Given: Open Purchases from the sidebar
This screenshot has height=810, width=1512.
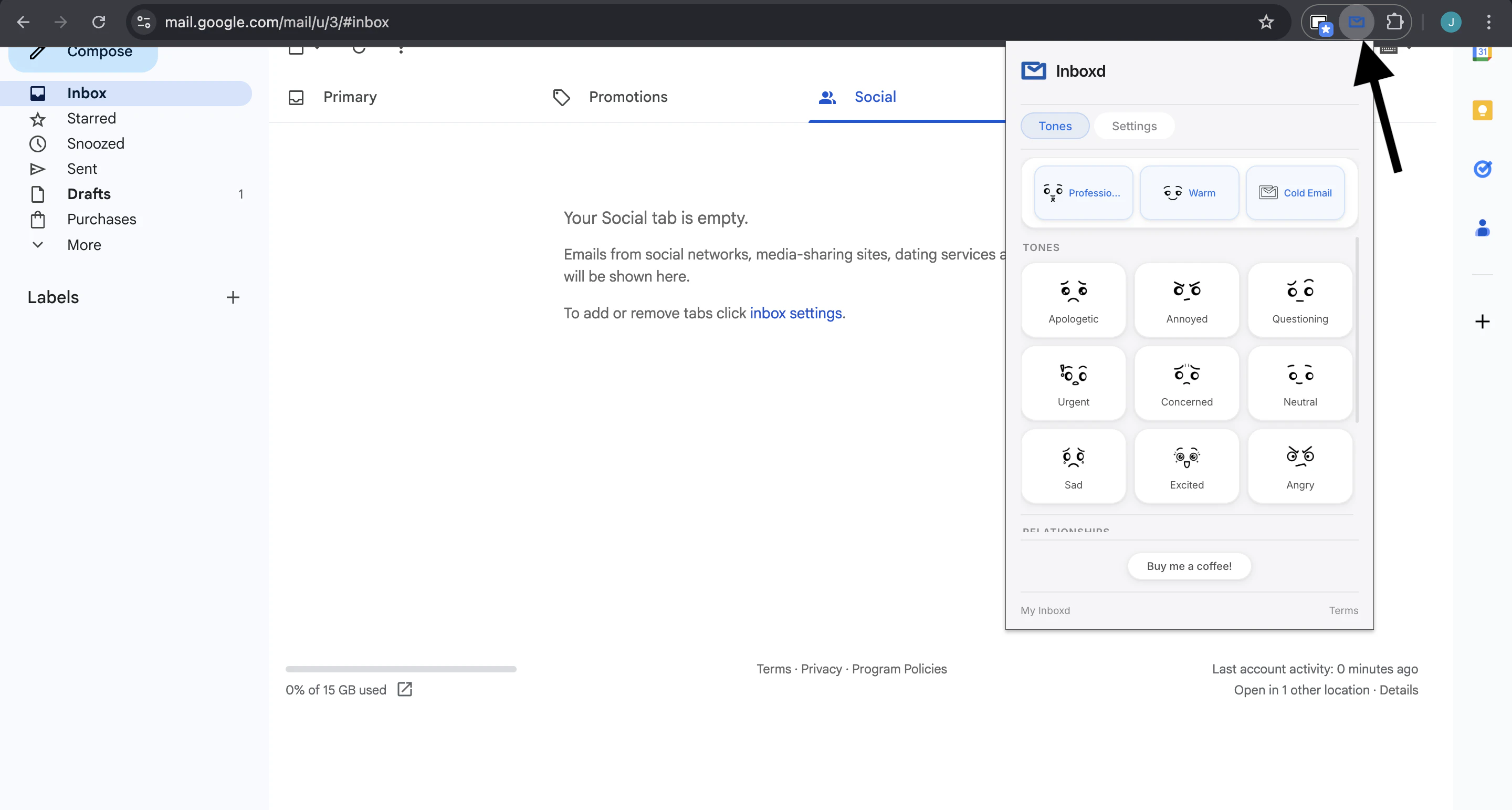Looking at the screenshot, I should 101,219.
